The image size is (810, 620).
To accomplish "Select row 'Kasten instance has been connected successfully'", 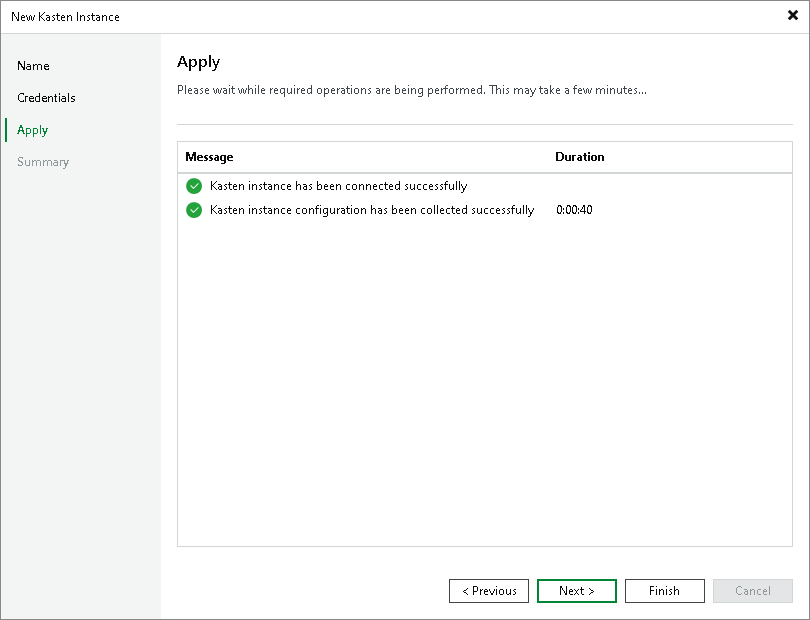I will pos(485,186).
